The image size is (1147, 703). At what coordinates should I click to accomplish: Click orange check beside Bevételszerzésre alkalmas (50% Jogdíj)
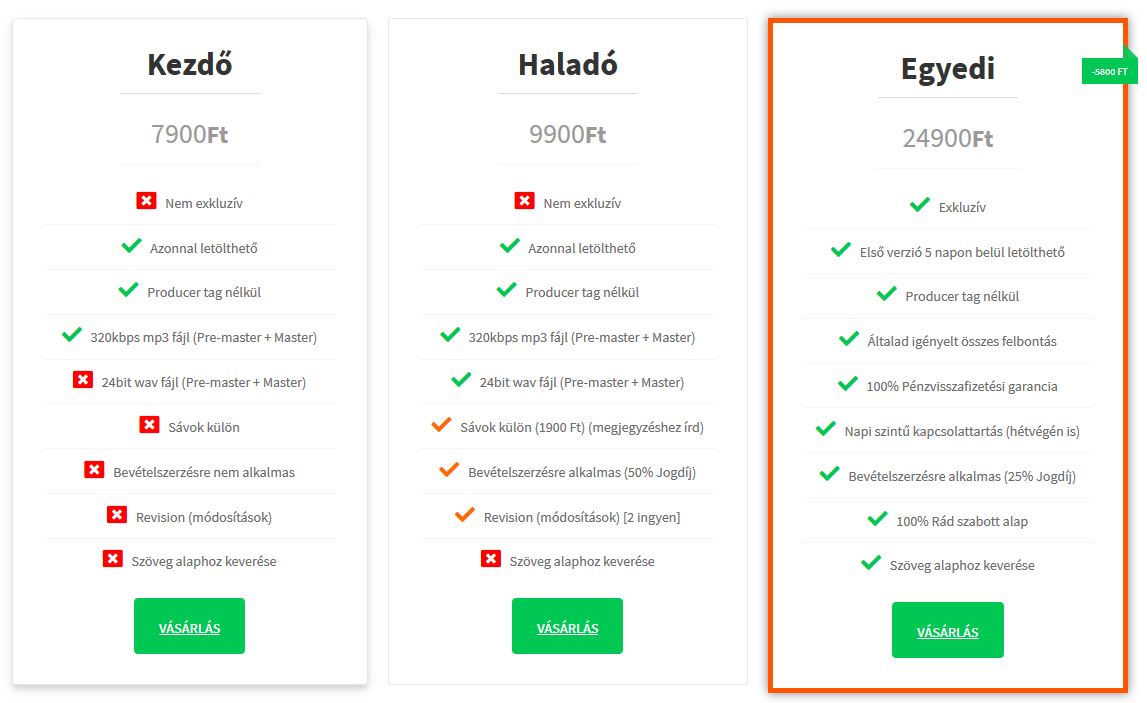[449, 470]
